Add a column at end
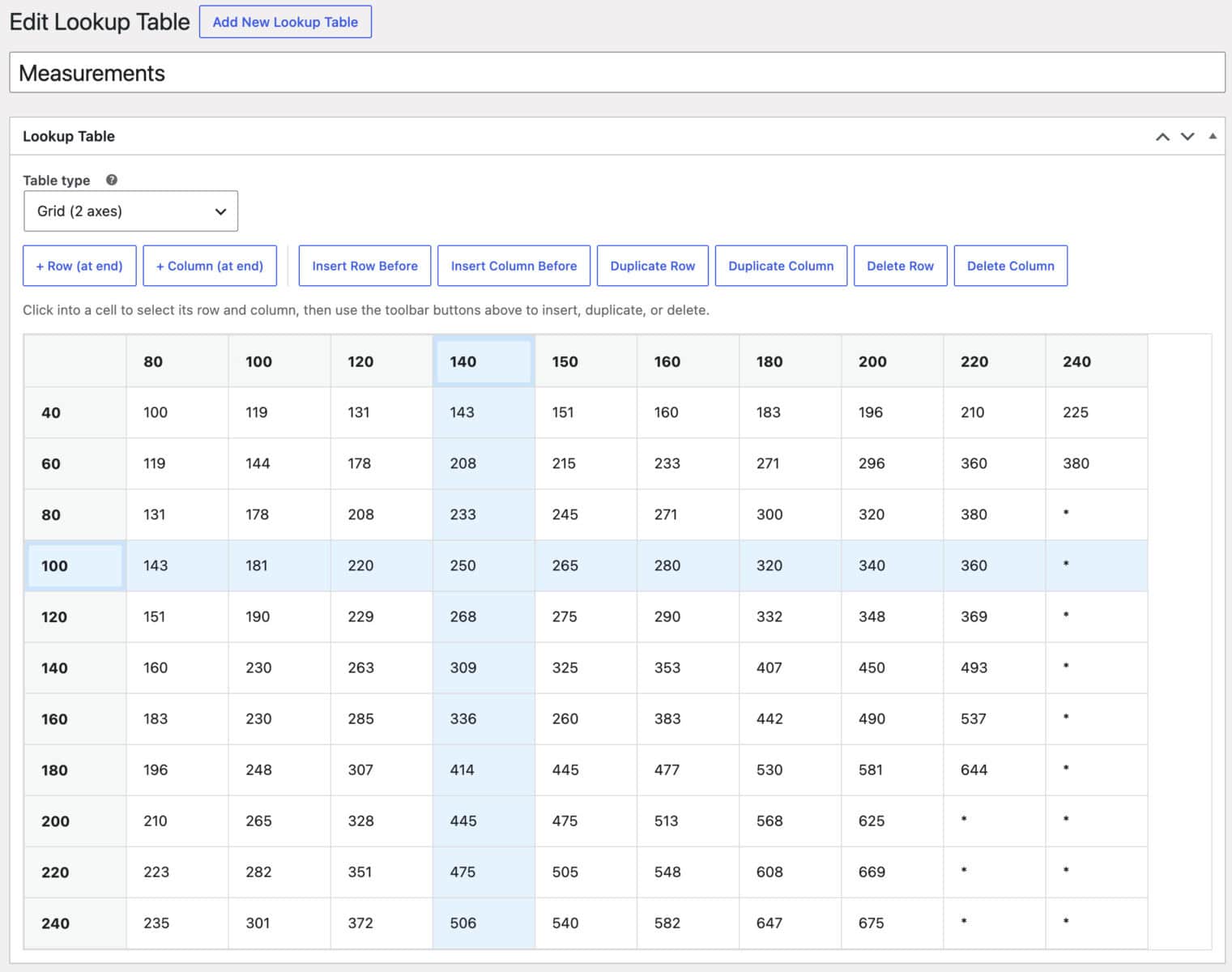Image resolution: width=1232 pixels, height=972 pixels. coord(210,266)
